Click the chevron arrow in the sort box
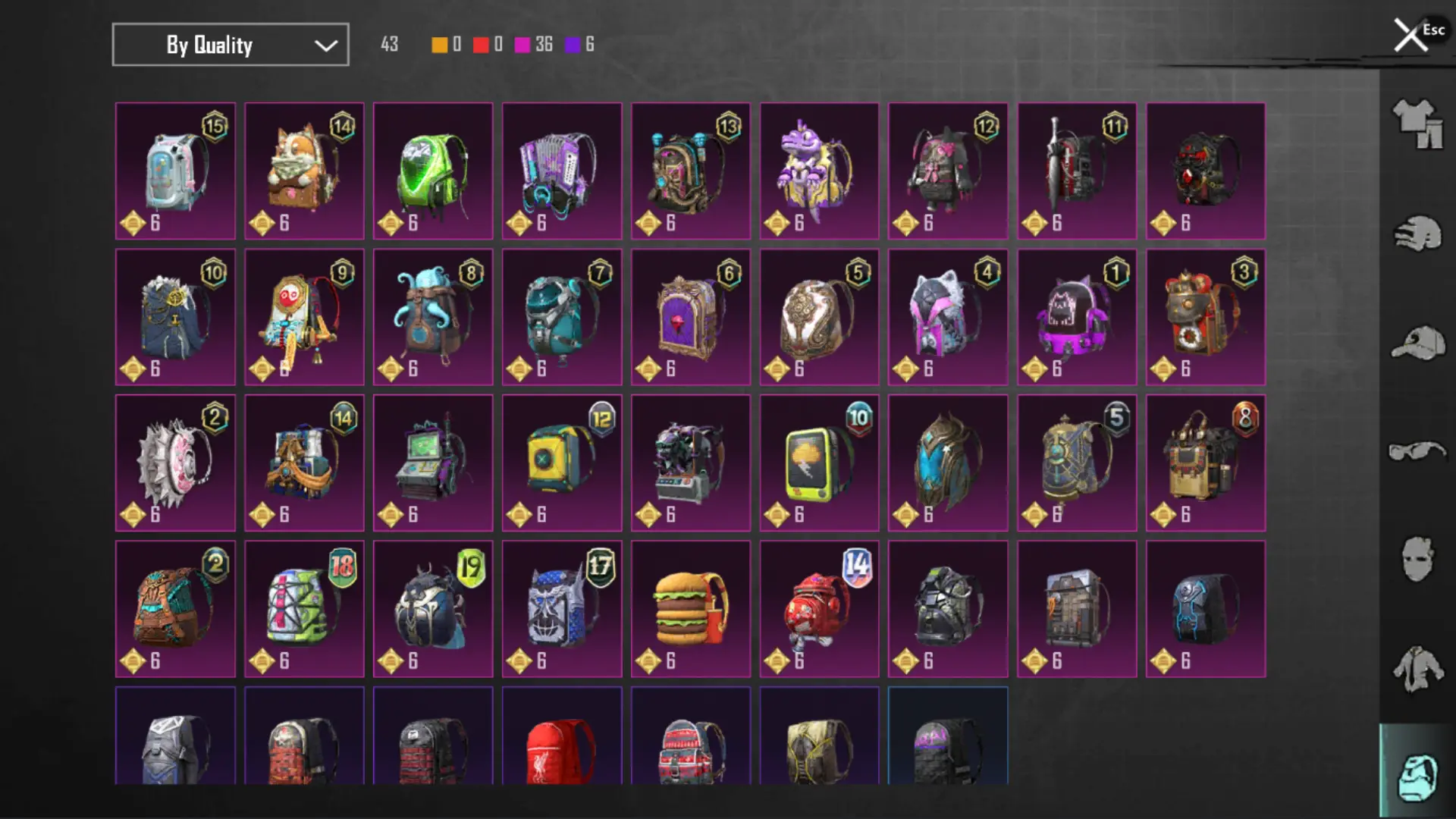Image resolution: width=1456 pixels, height=819 pixels. point(326,45)
